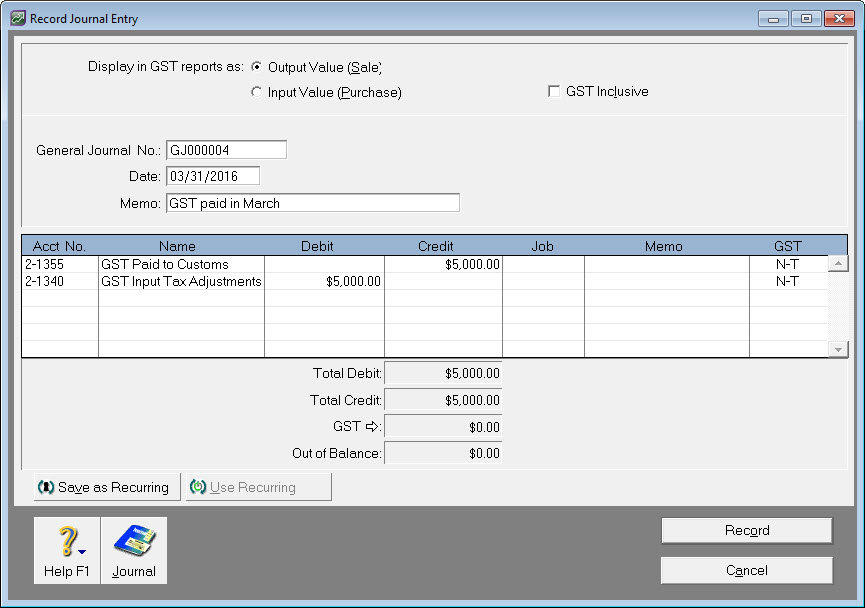Click the General Journal No. field
This screenshot has height=608, width=865.
pos(226,150)
